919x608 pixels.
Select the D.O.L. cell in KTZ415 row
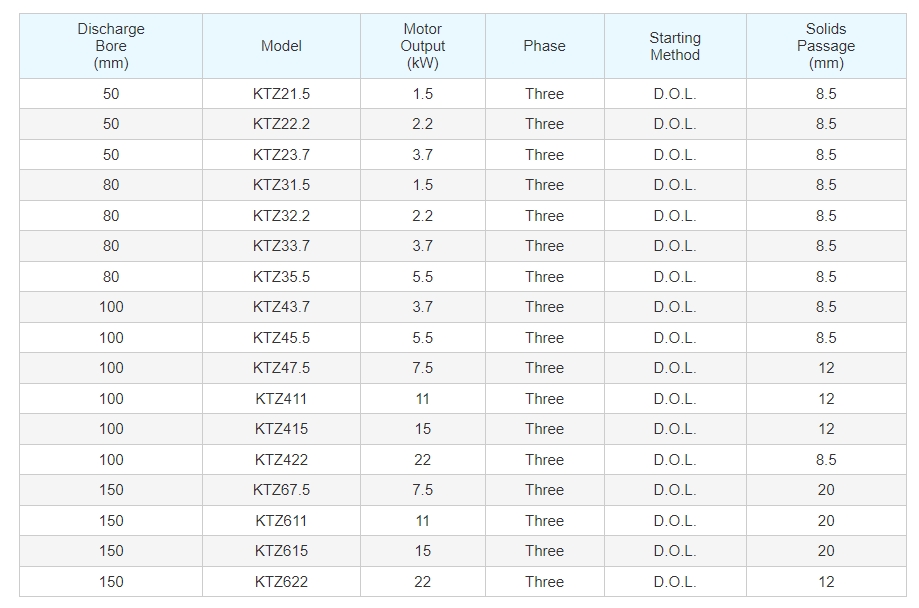[x=675, y=429]
